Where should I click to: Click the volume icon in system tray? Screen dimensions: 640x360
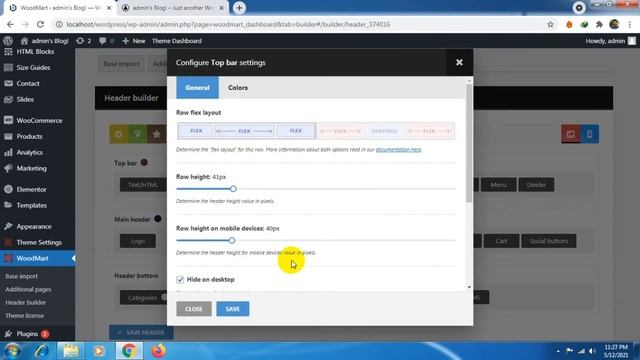tap(592, 351)
